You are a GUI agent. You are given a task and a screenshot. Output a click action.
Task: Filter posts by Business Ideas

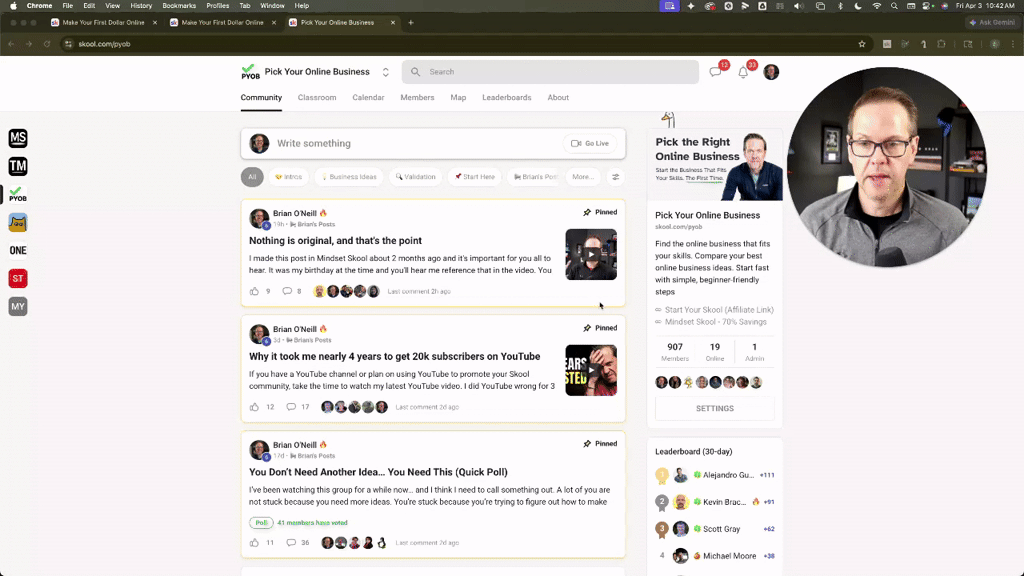click(x=349, y=176)
